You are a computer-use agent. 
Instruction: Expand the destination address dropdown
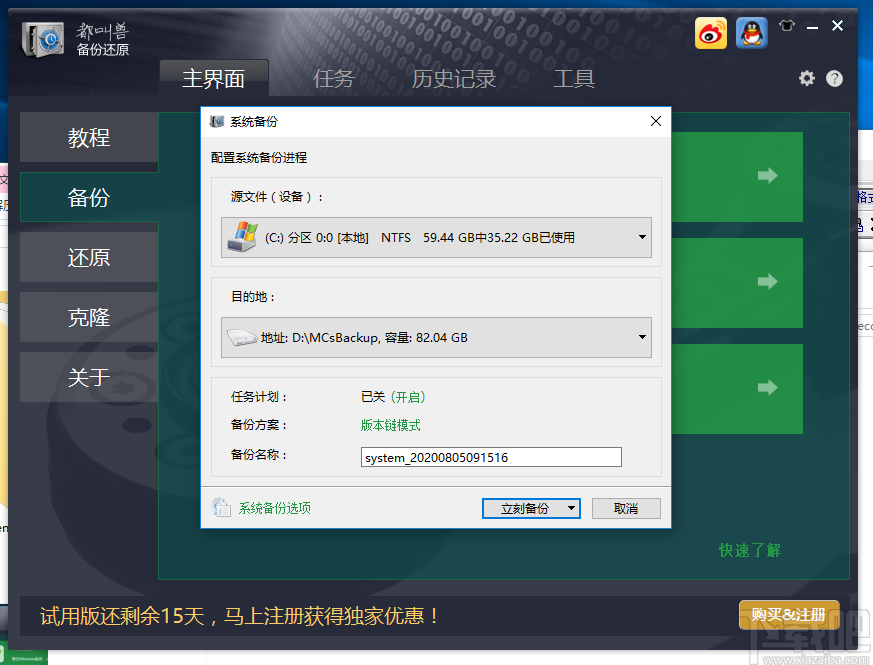(x=642, y=337)
